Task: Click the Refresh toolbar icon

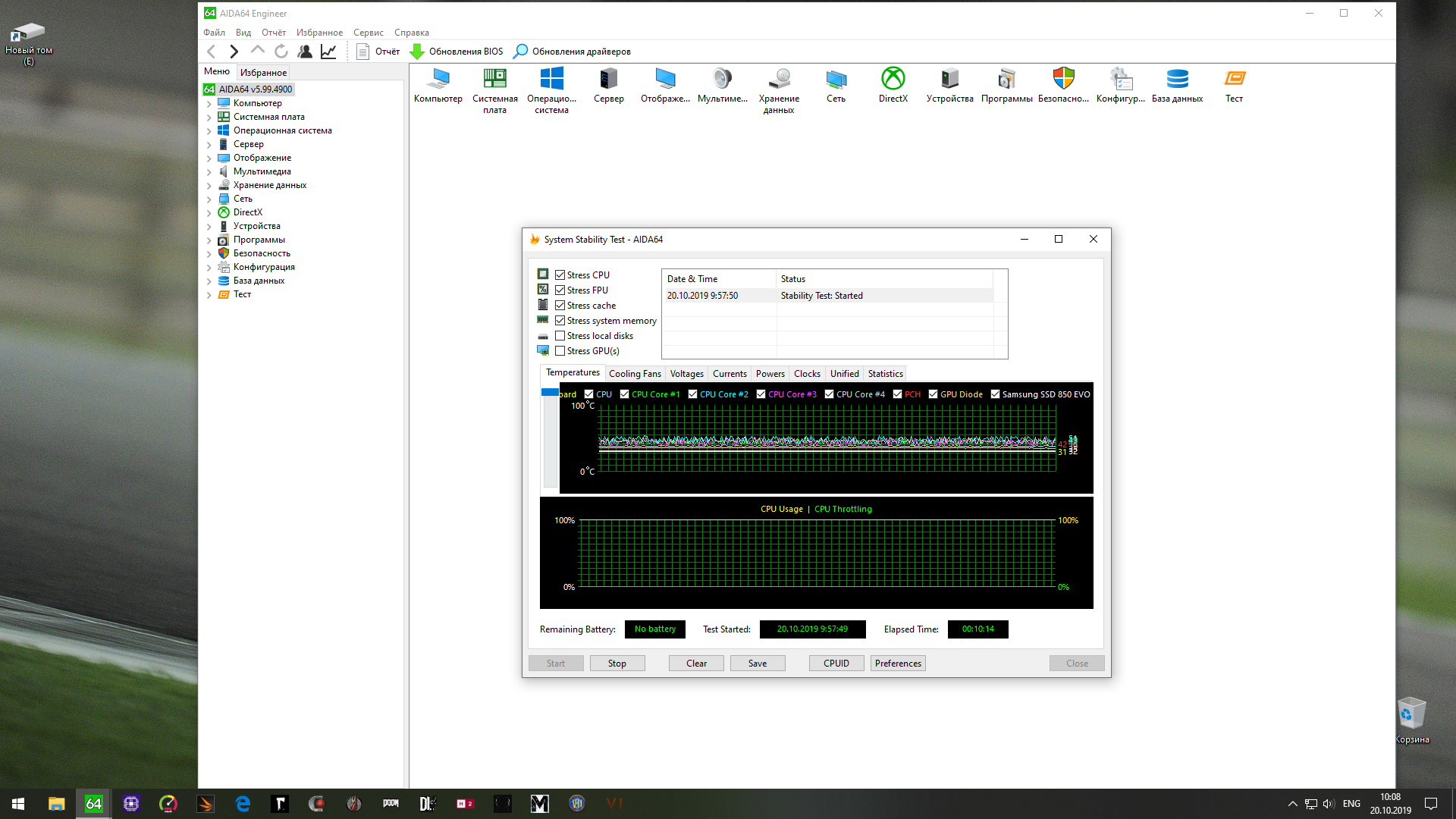Action: (281, 52)
